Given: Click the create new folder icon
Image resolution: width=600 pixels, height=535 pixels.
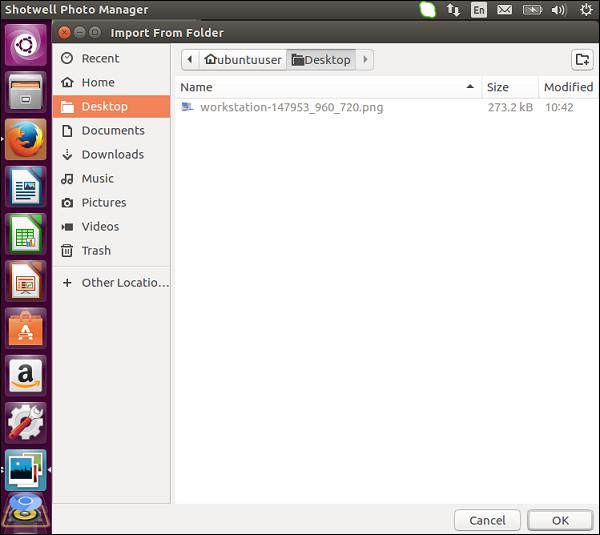Looking at the screenshot, I should pyautogui.click(x=581, y=60).
